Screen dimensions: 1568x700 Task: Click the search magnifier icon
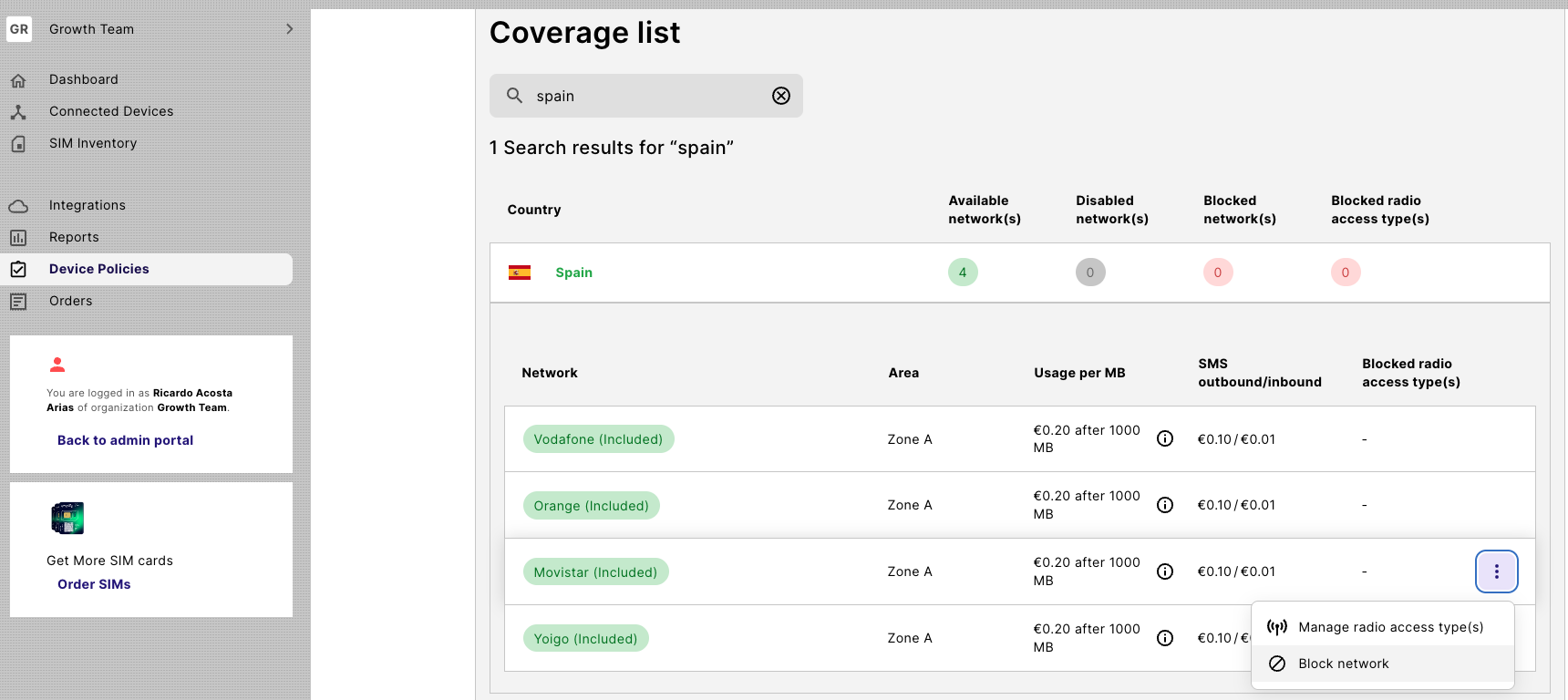[x=515, y=96]
